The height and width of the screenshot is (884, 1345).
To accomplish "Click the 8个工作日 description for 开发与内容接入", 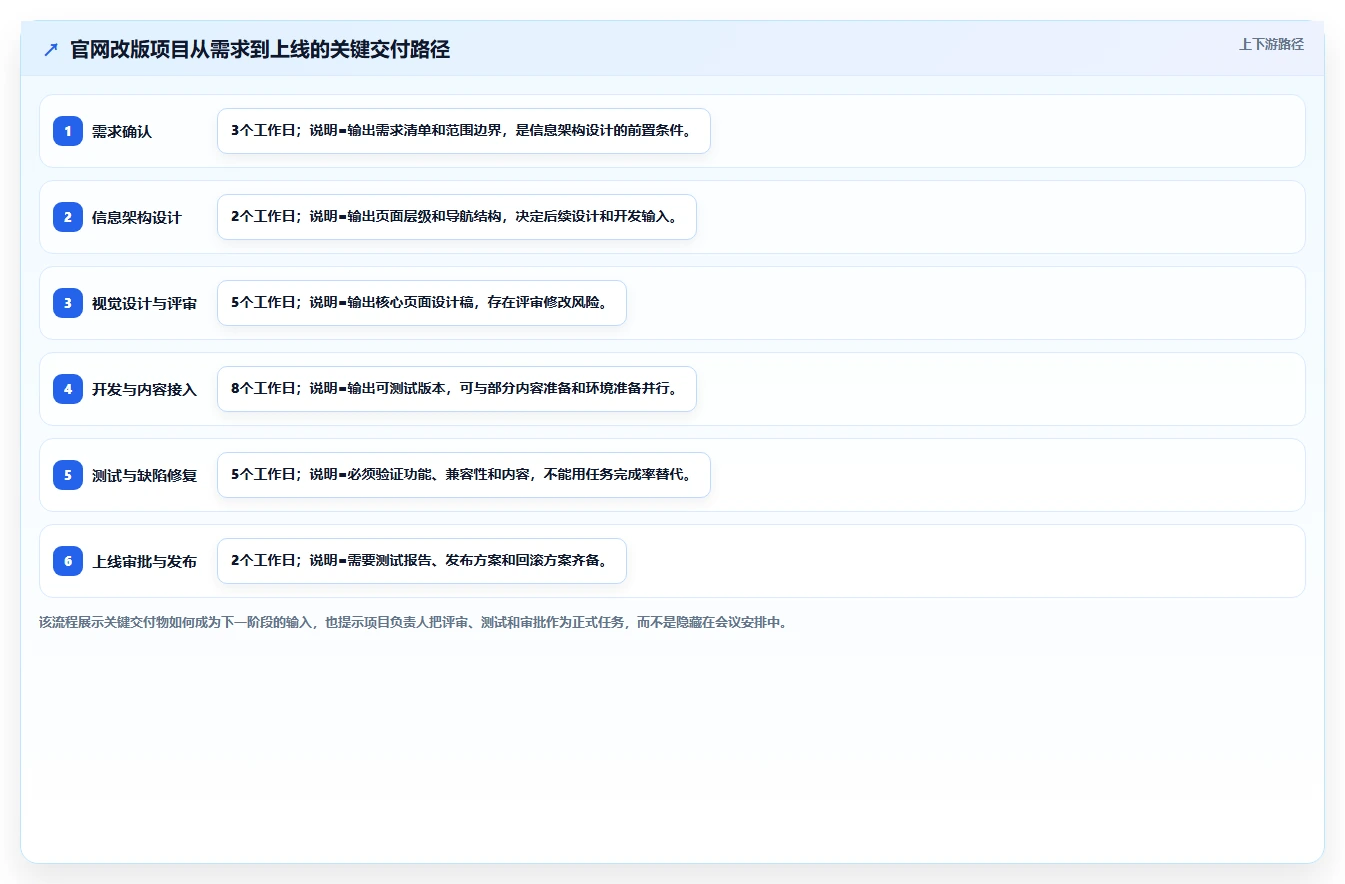I will pyautogui.click(x=457, y=389).
